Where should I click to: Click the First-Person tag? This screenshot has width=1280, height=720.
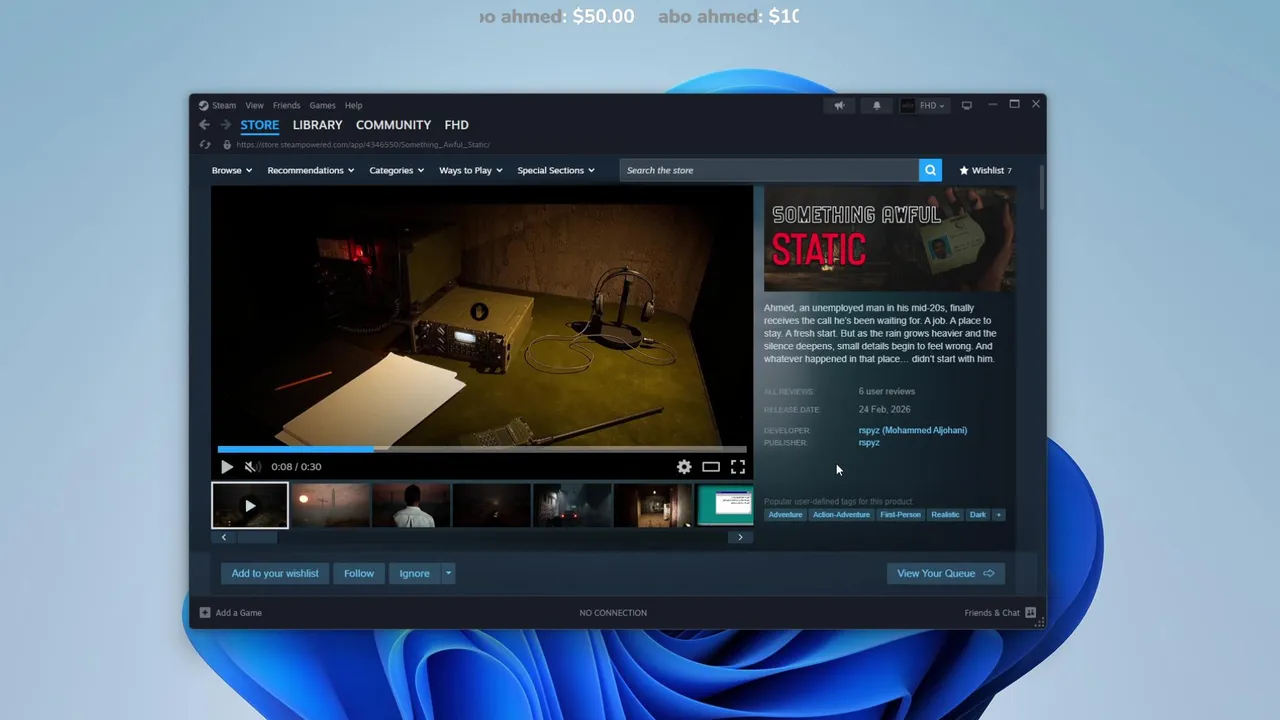point(900,515)
